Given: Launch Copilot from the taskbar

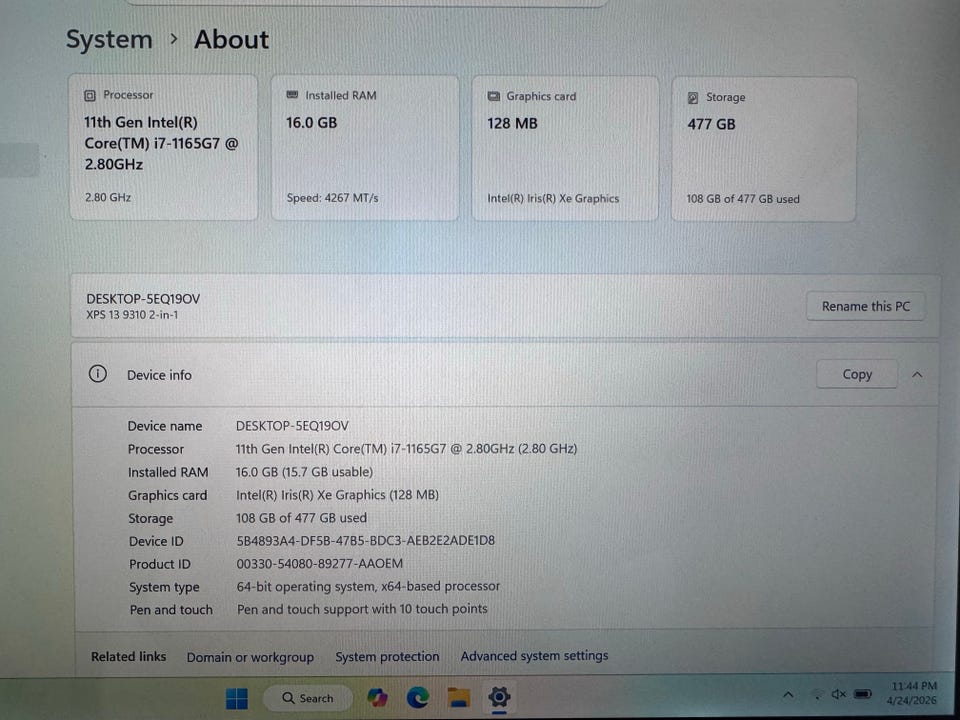Looking at the screenshot, I should coord(377,697).
